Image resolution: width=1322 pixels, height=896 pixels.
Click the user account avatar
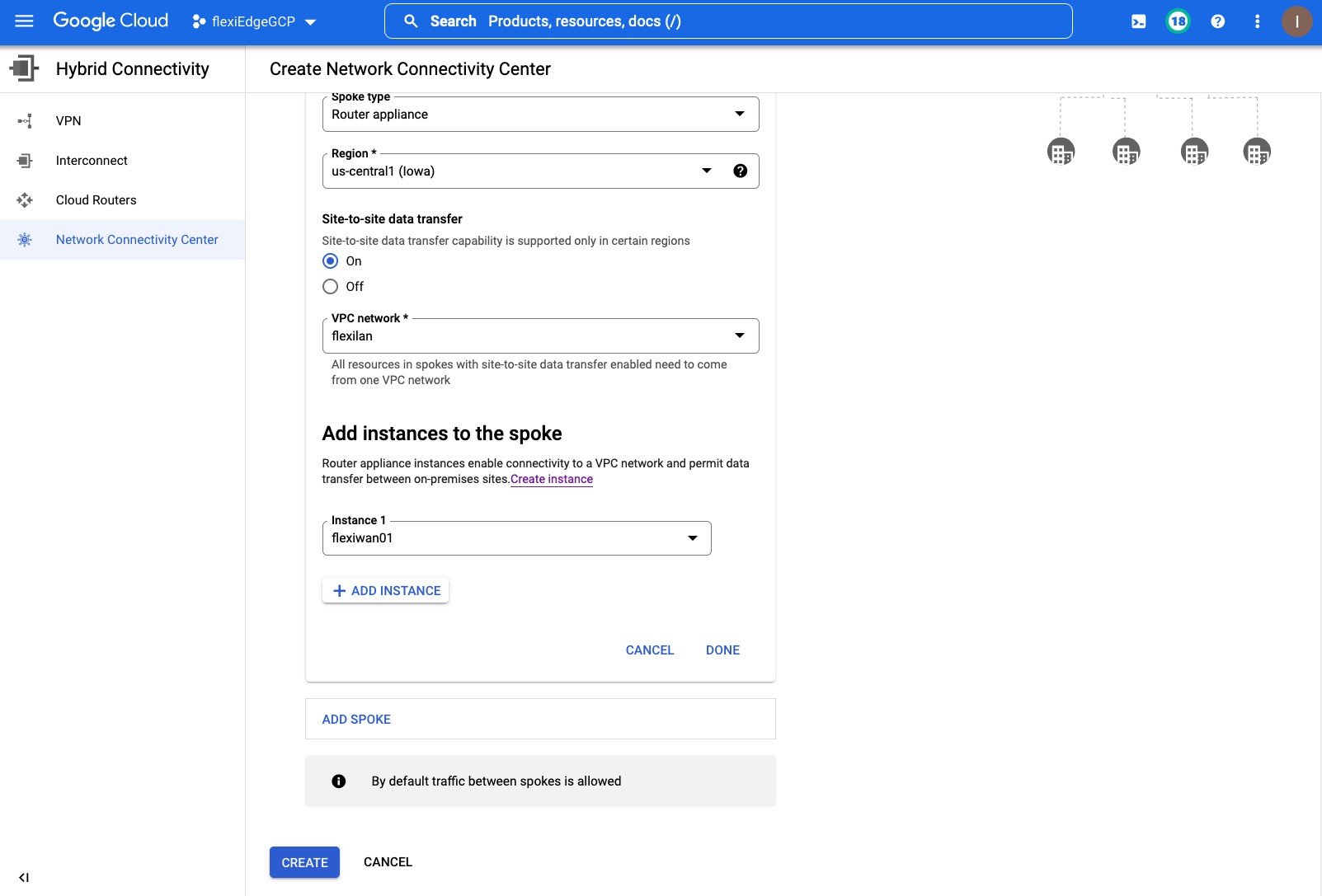(x=1296, y=21)
